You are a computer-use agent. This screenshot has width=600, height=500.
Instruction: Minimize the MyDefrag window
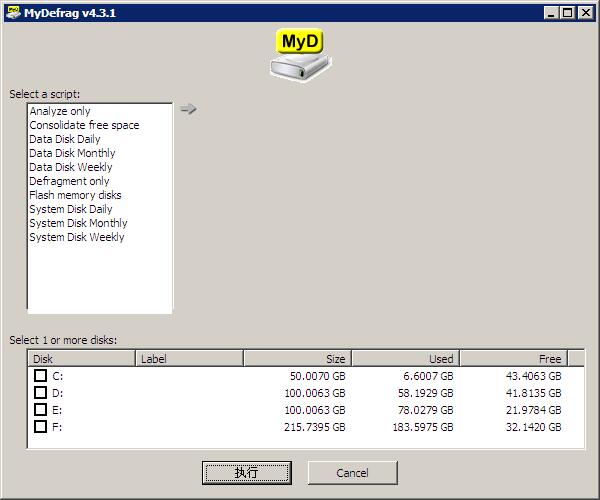click(x=551, y=13)
